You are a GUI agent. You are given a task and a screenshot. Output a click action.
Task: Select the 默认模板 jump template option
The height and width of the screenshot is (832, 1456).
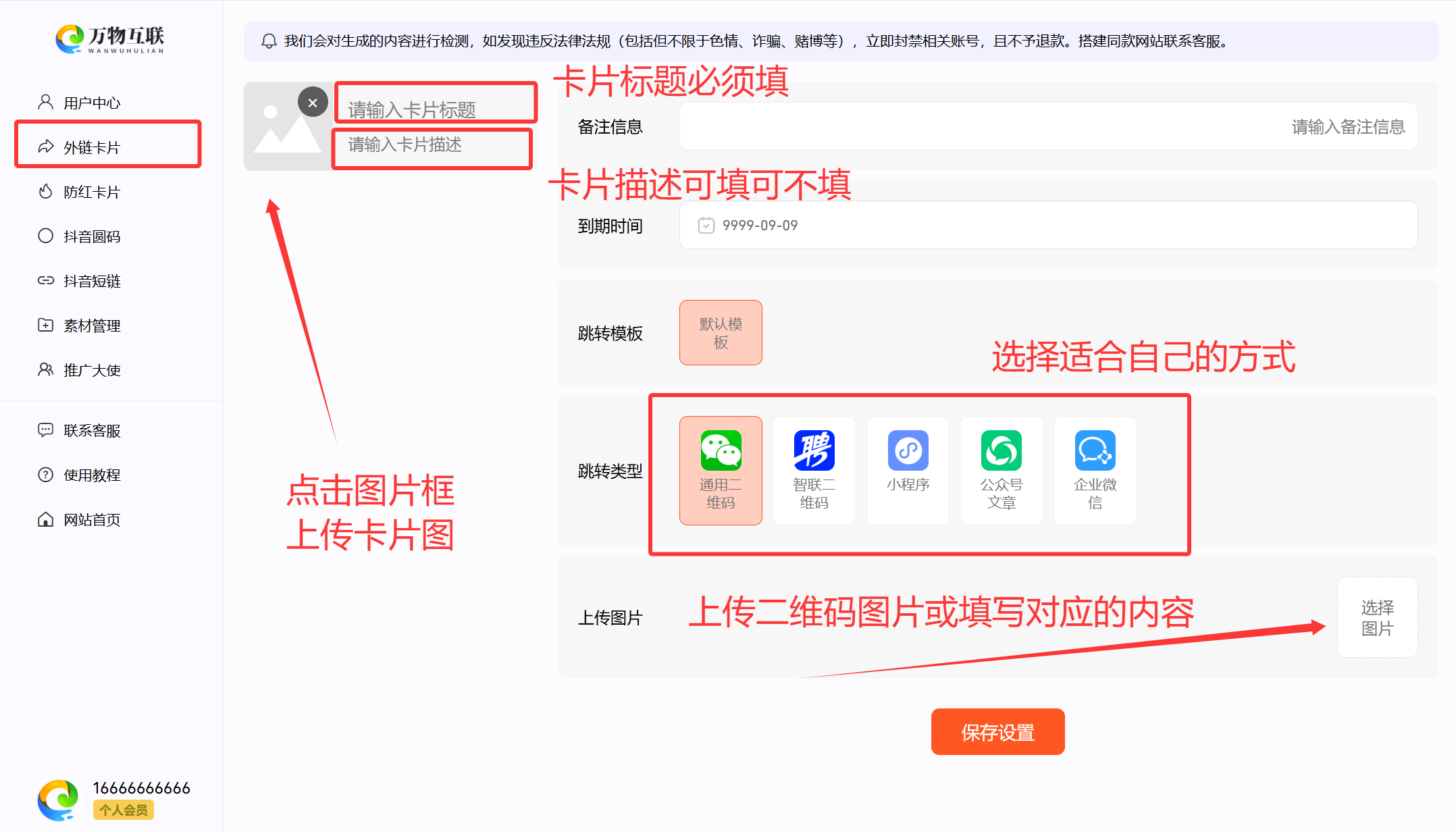point(721,333)
